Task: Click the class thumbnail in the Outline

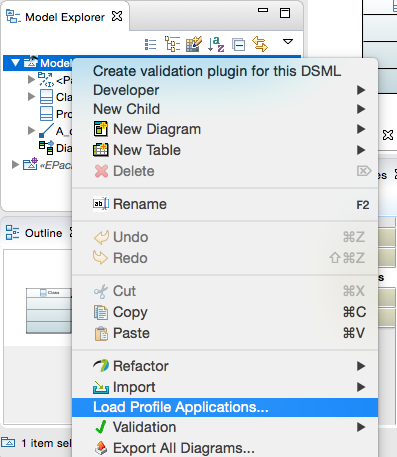Action: click(49, 311)
